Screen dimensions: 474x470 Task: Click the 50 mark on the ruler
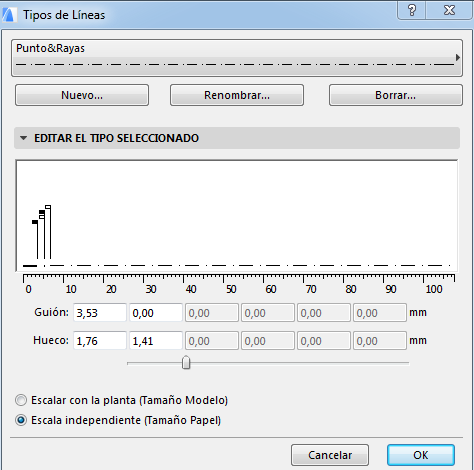tap(231, 289)
